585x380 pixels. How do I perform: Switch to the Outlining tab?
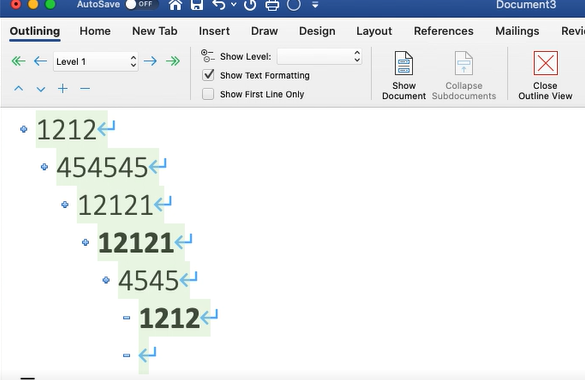click(35, 31)
